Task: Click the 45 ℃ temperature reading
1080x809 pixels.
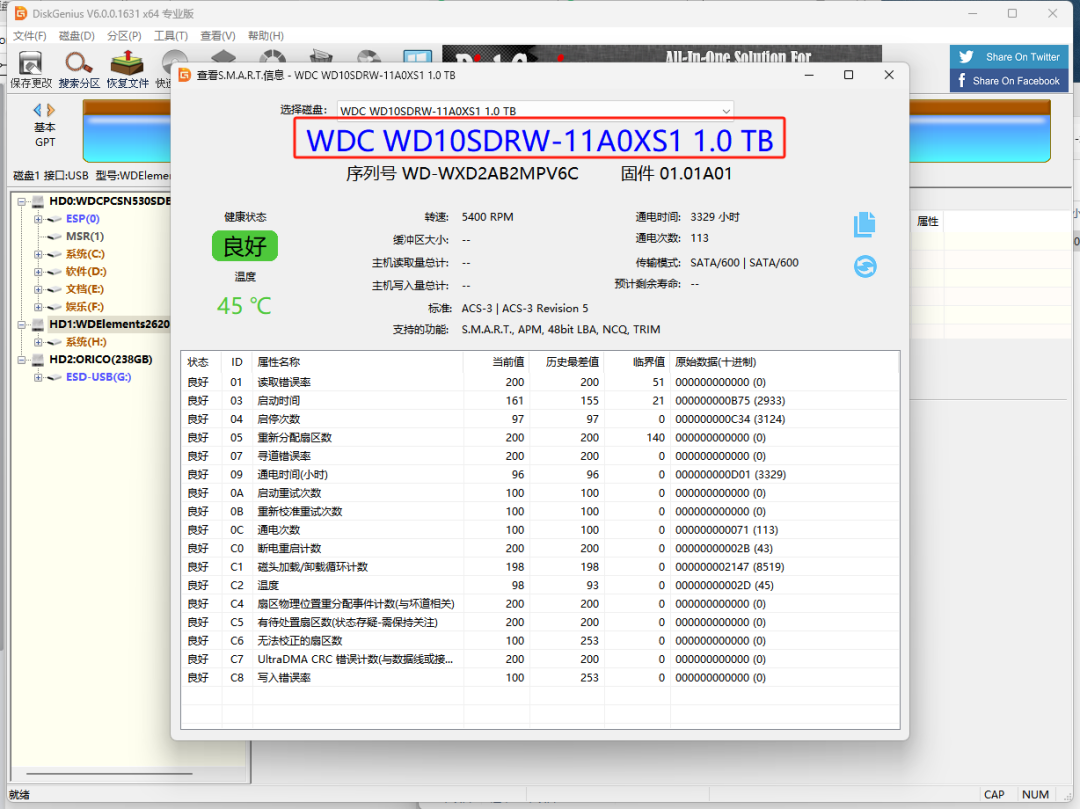Action: [244, 306]
